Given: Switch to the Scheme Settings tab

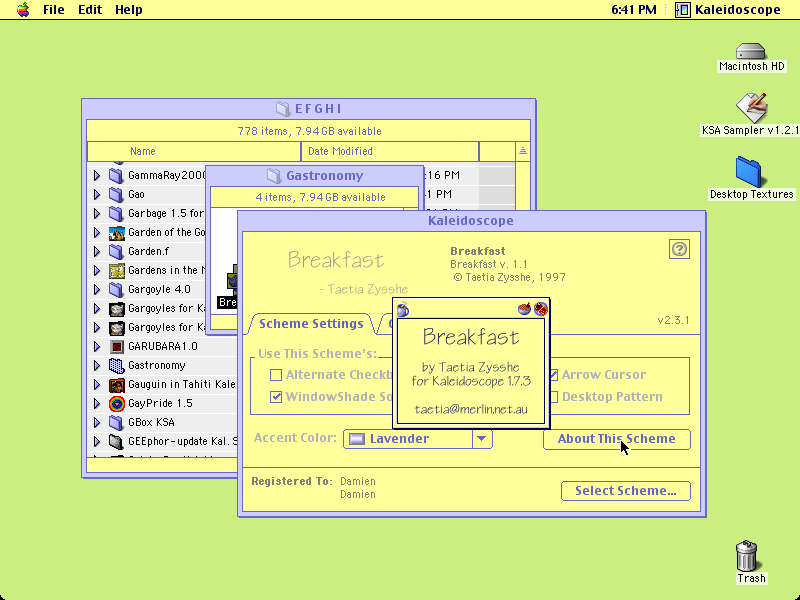Looking at the screenshot, I should pyautogui.click(x=311, y=324).
